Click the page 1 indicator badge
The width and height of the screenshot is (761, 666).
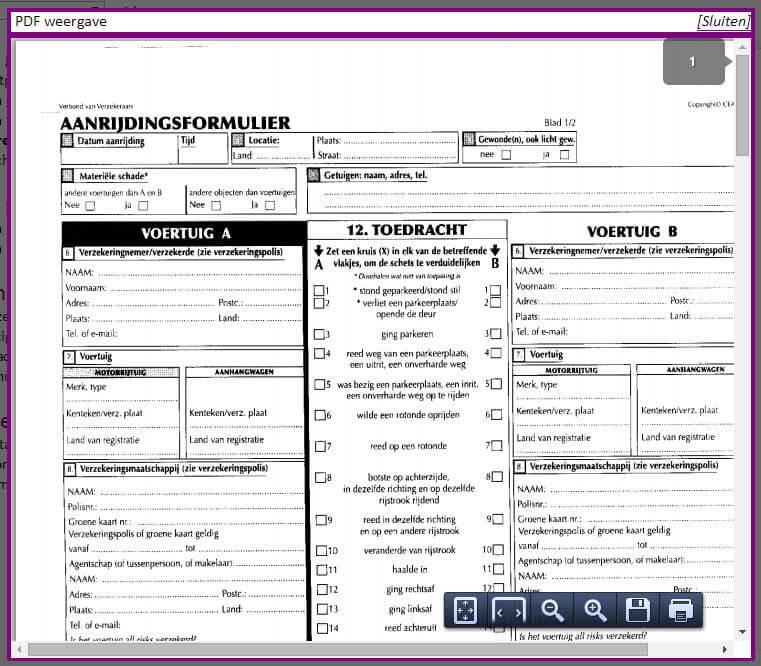point(694,62)
